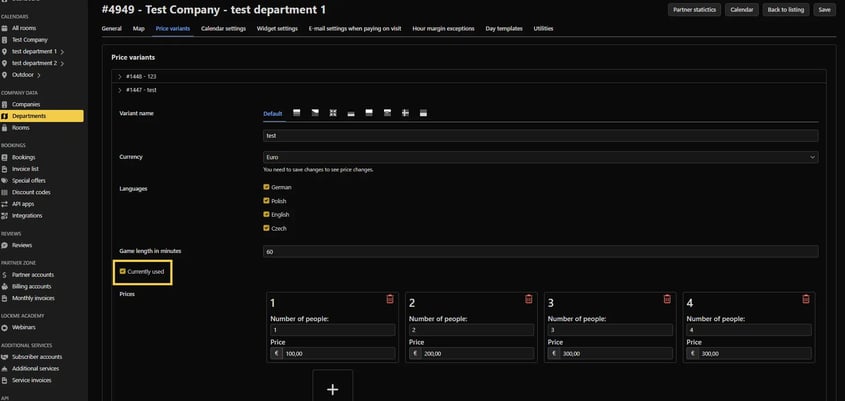Switch to the Calendar settings tab
This screenshot has width=845, height=401.
(x=223, y=29)
